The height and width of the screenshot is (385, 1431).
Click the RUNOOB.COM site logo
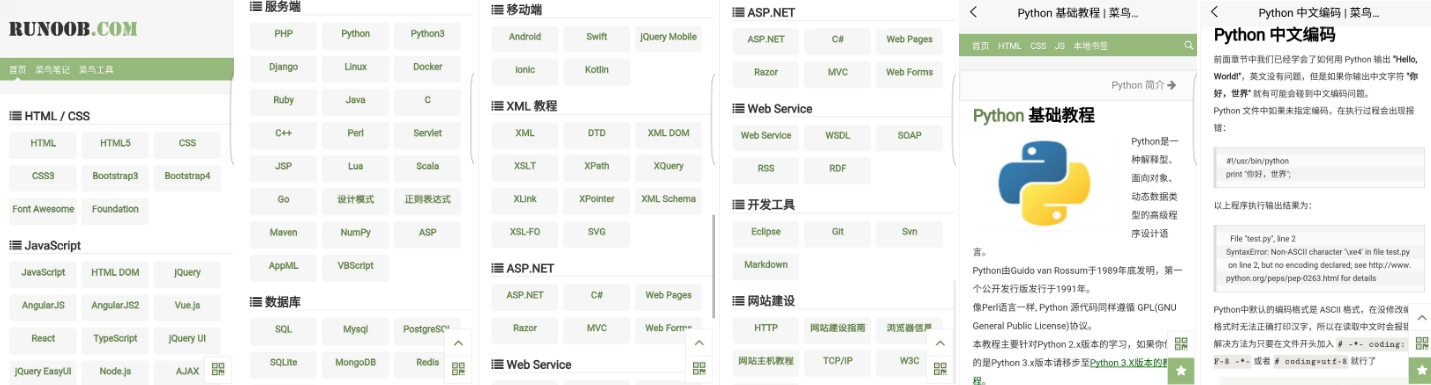[x=74, y=29]
